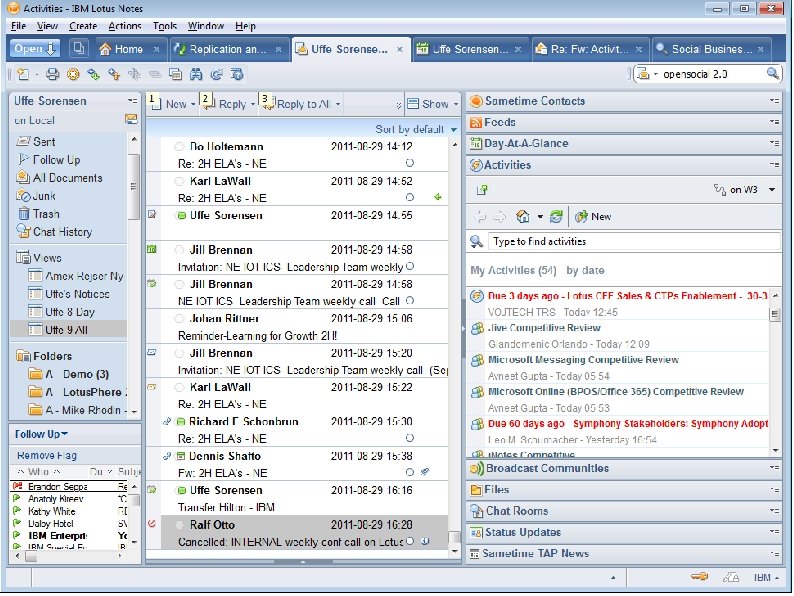
Task: Click the orange life-ring toolbar icon
Action: [x=73, y=74]
